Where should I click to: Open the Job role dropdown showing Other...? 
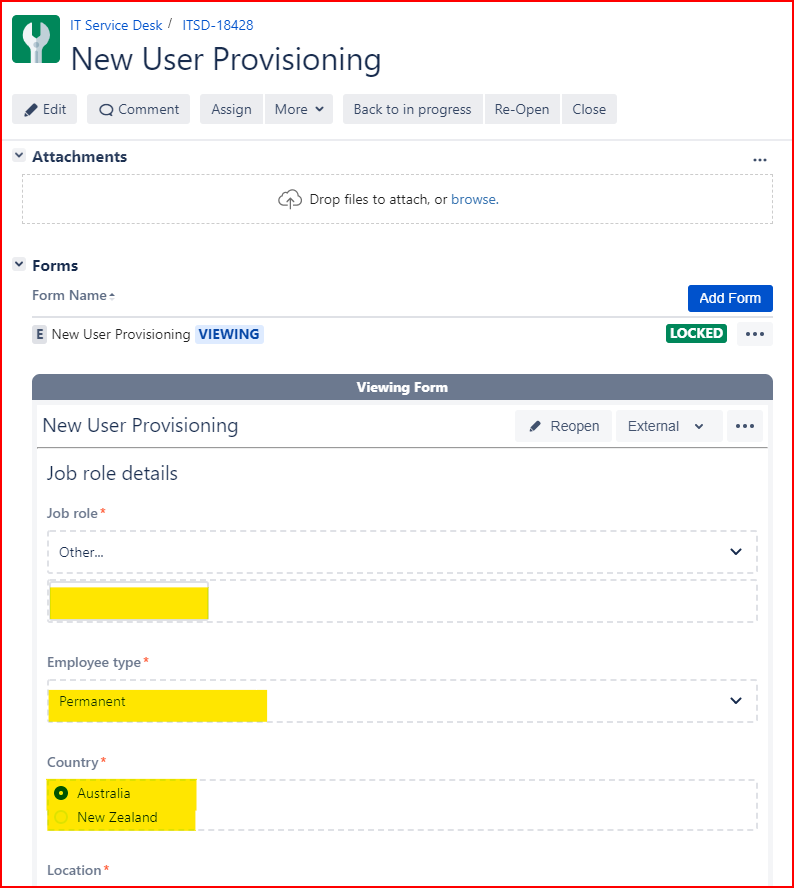402,552
